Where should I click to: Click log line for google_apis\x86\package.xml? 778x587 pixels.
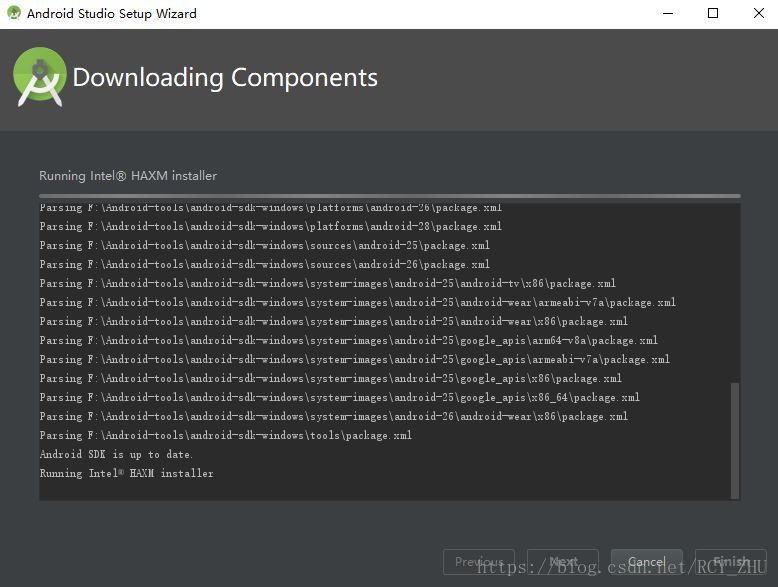pos(330,378)
